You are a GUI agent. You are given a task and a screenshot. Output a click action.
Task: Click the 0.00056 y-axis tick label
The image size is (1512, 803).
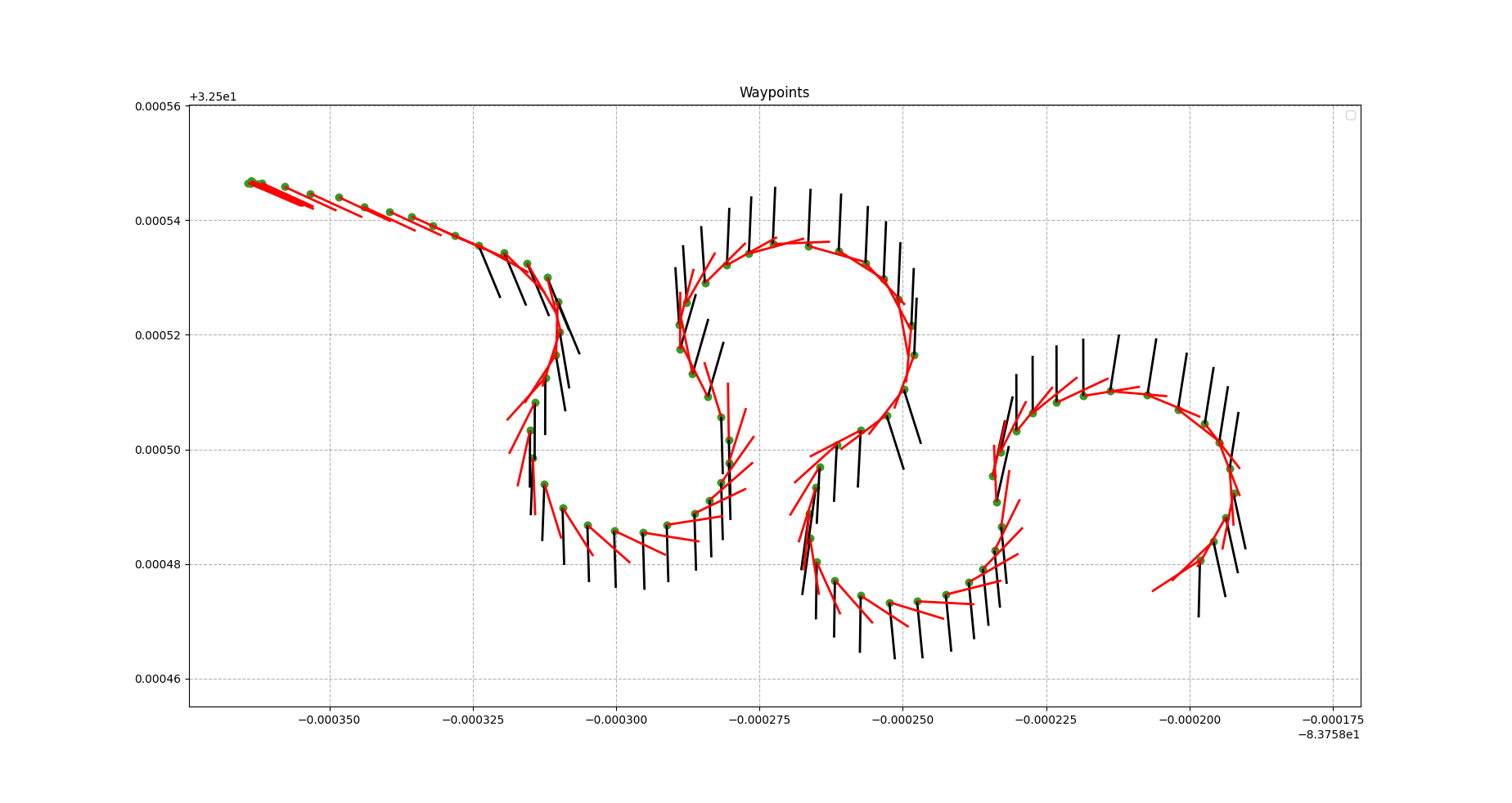point(159,106)
